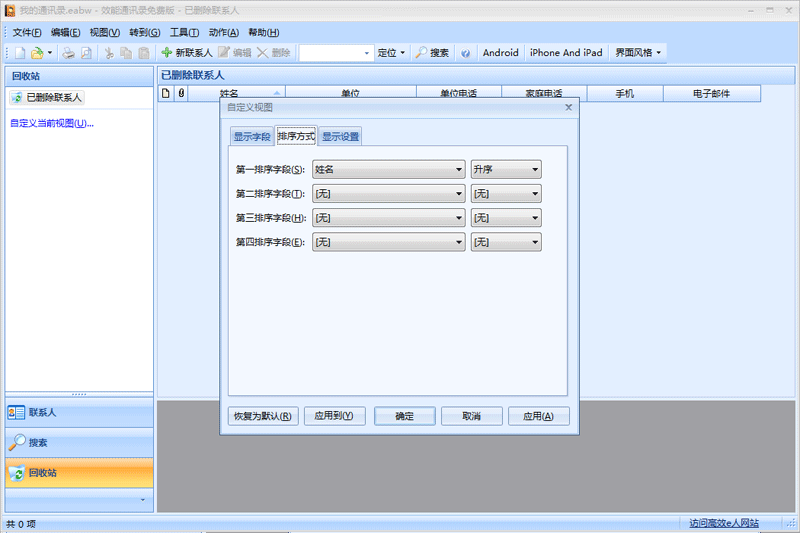Click the 确定 button
Viewport: 800px width, 533px height.
[x=405, y=416]
